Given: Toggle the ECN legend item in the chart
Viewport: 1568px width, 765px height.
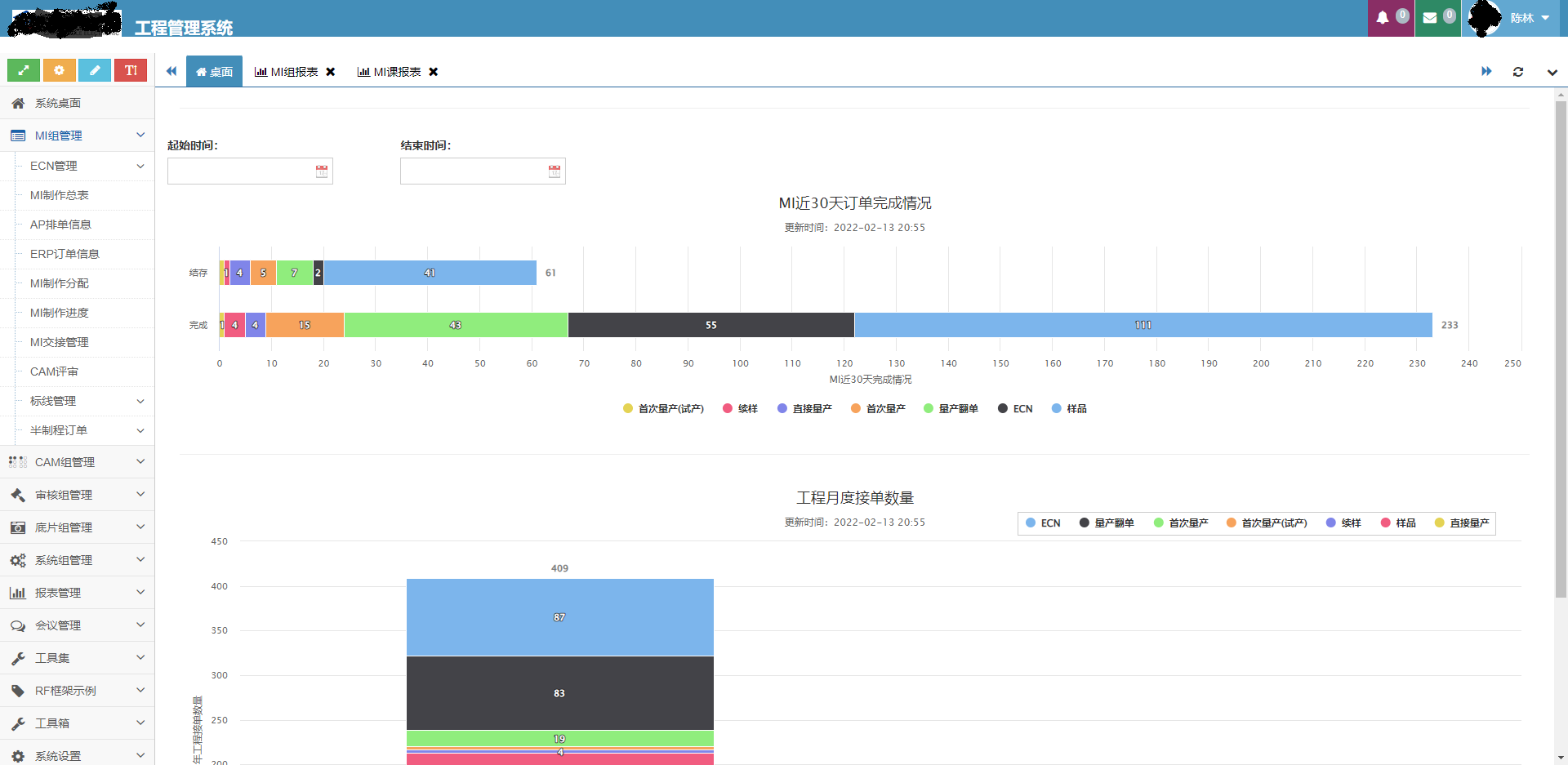Looking at the screenshot, I should [x=1015, y=408].
